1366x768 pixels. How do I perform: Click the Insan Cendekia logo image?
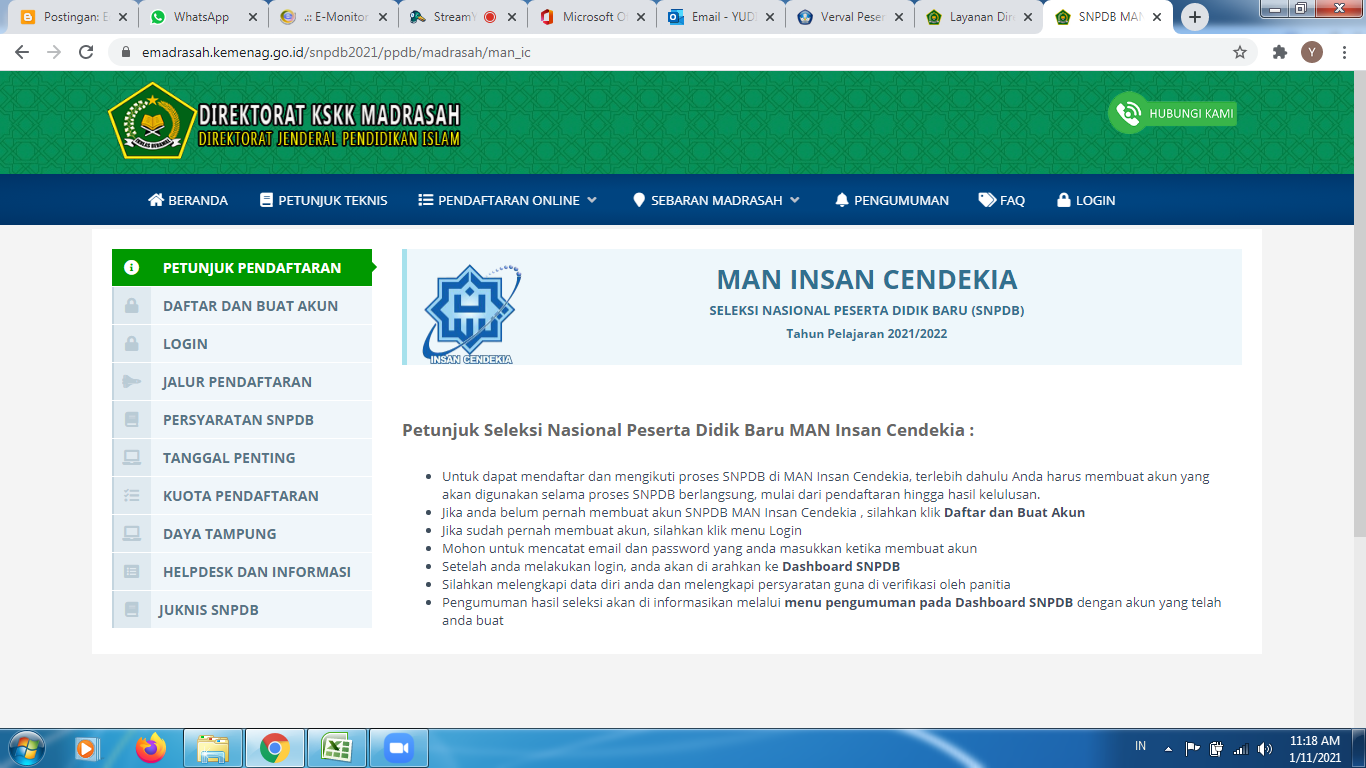pos(470,312)
